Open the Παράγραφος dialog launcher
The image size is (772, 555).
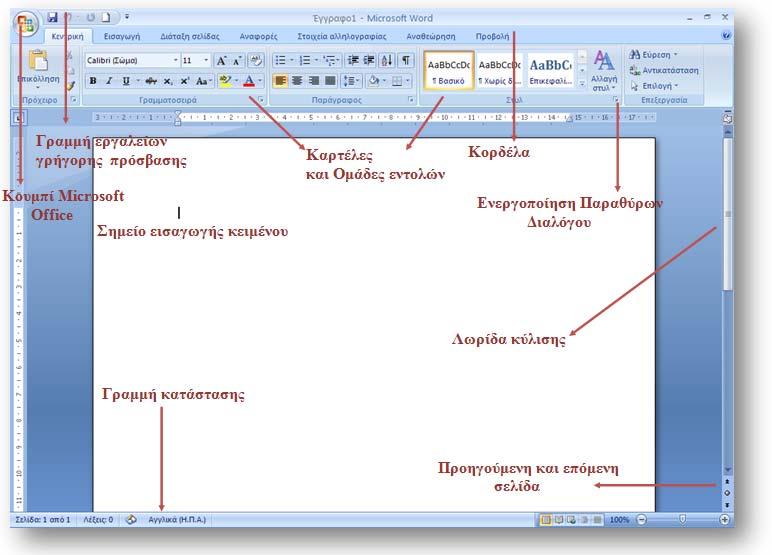pyautogui.click(x=411, y=100)
